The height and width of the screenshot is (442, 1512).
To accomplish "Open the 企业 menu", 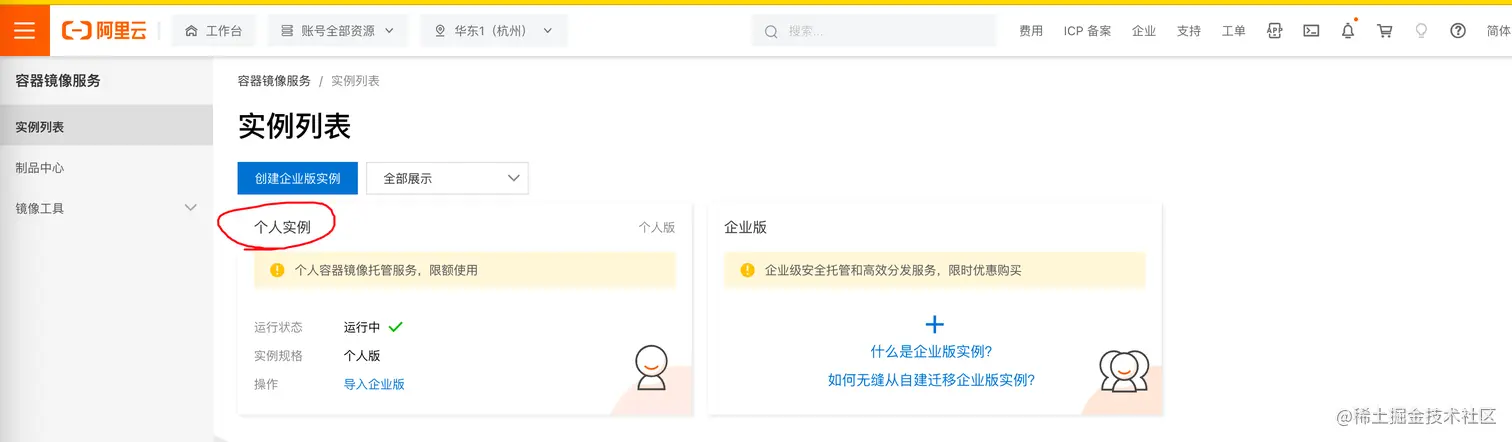I will (1144, 31).
